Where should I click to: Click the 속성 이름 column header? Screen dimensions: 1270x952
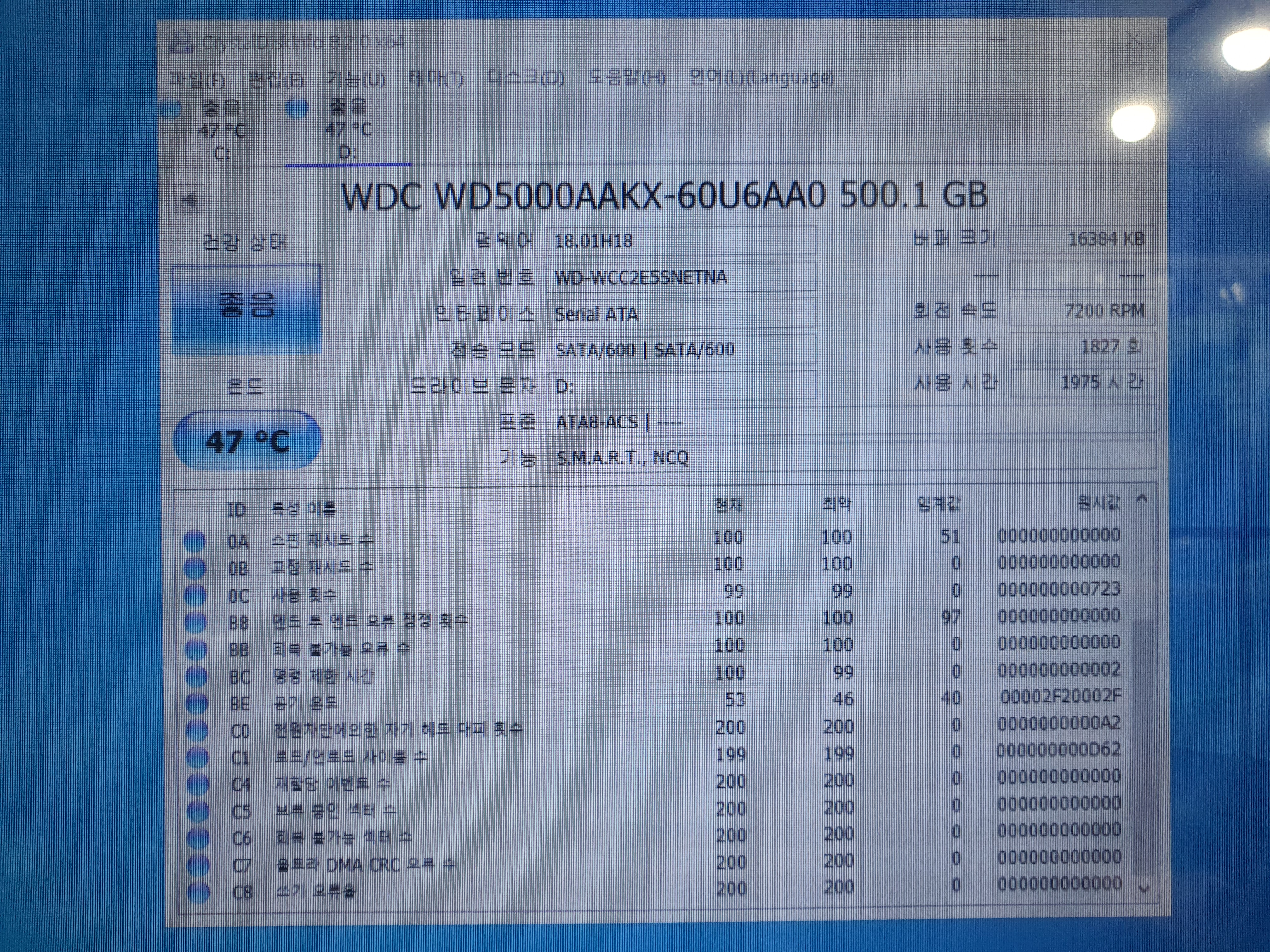coord(304,508)
